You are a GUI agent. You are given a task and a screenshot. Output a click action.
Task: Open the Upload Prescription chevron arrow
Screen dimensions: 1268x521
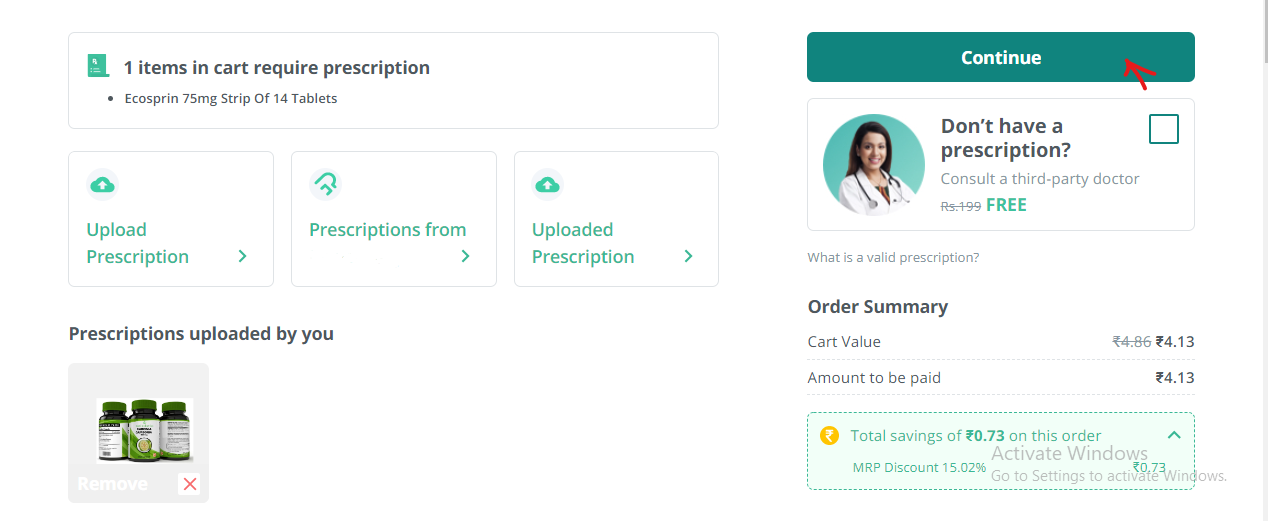tap(242, 257)
